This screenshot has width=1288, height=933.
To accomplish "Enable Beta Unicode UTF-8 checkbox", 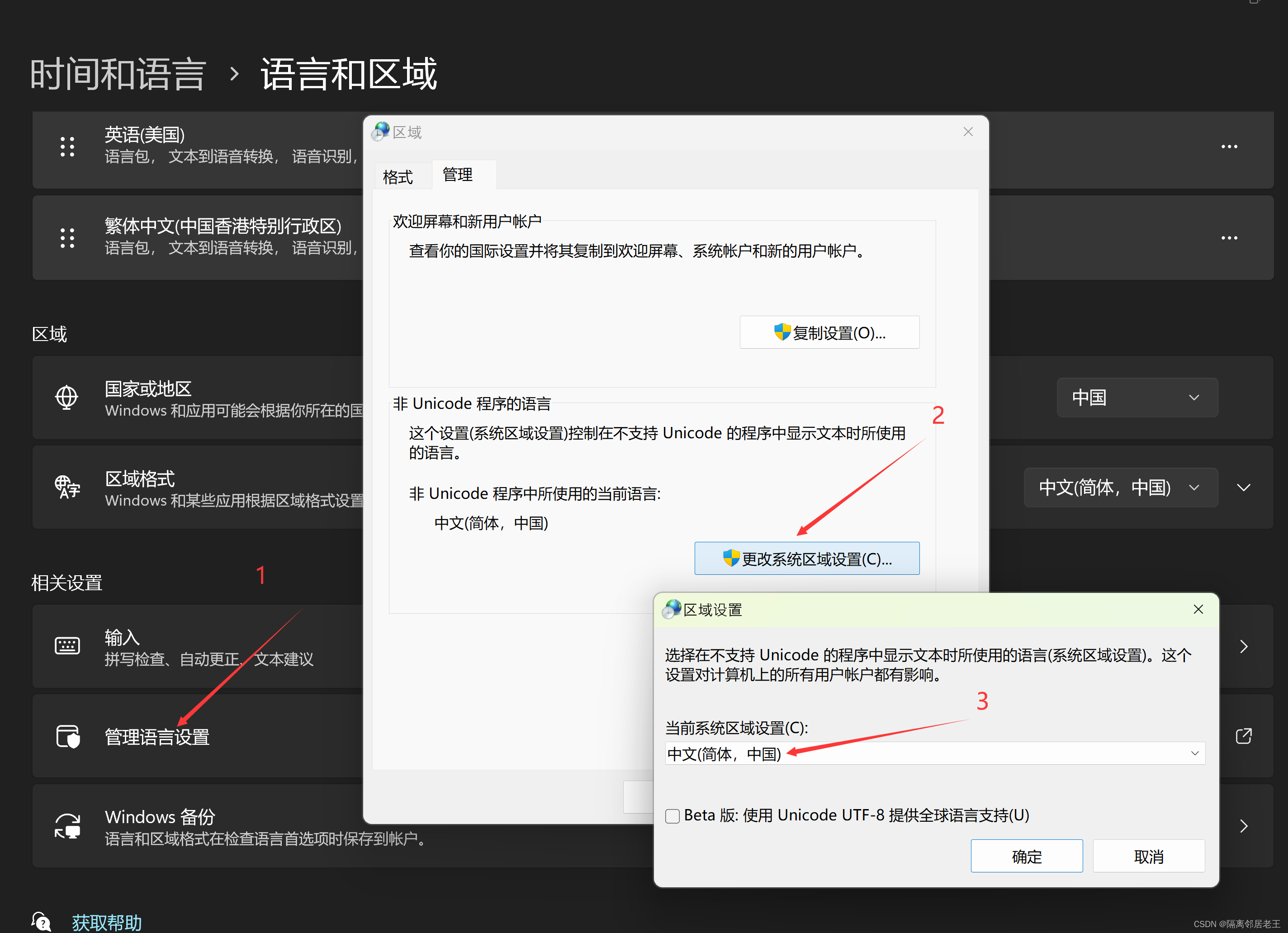I will click(x=672, y=816).
